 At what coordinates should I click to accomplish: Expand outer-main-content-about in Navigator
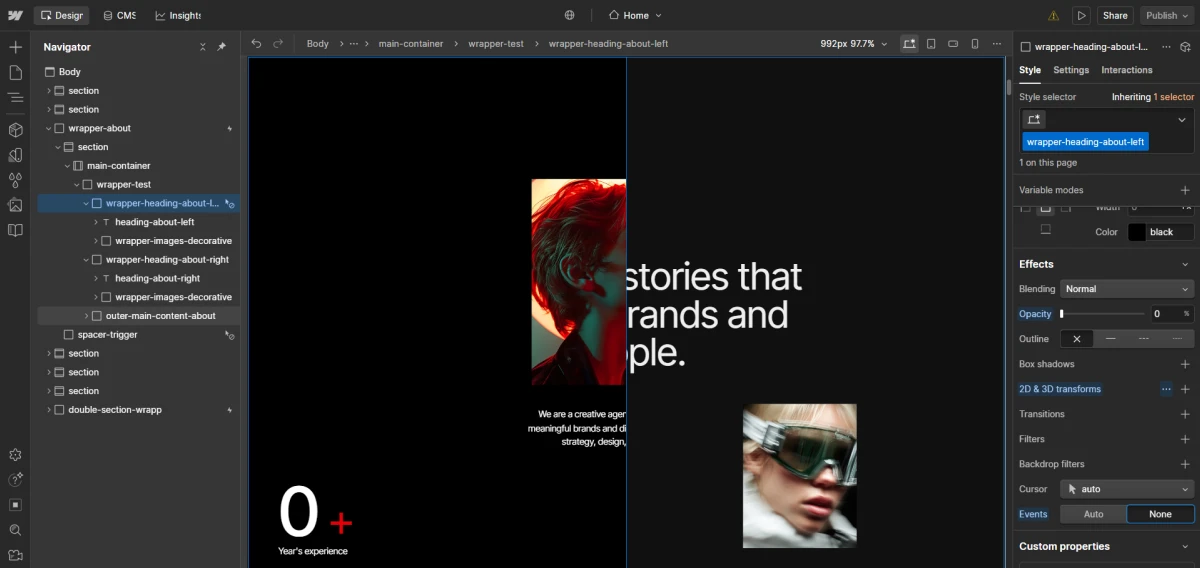click(x=86, y=316)
